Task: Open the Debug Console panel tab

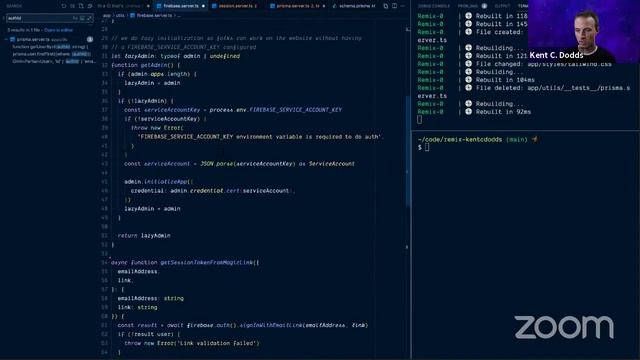Action: click(x=433, y=6)
